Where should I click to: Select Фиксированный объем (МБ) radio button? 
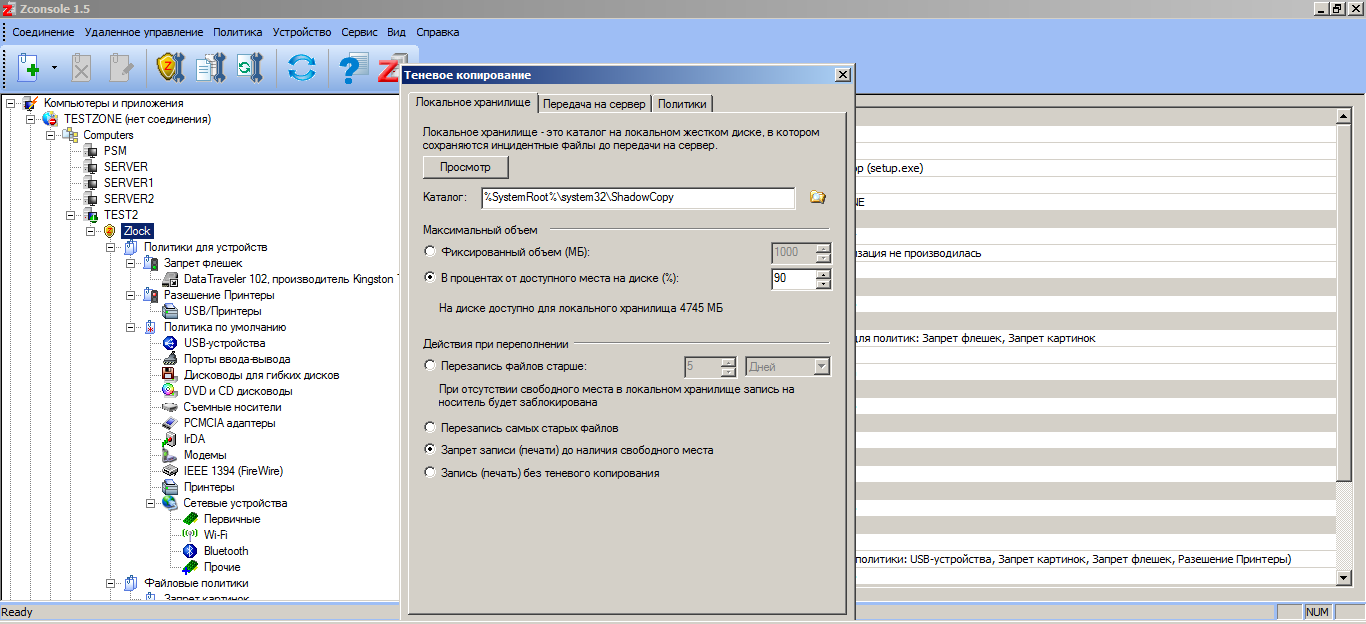click(430, 252)
